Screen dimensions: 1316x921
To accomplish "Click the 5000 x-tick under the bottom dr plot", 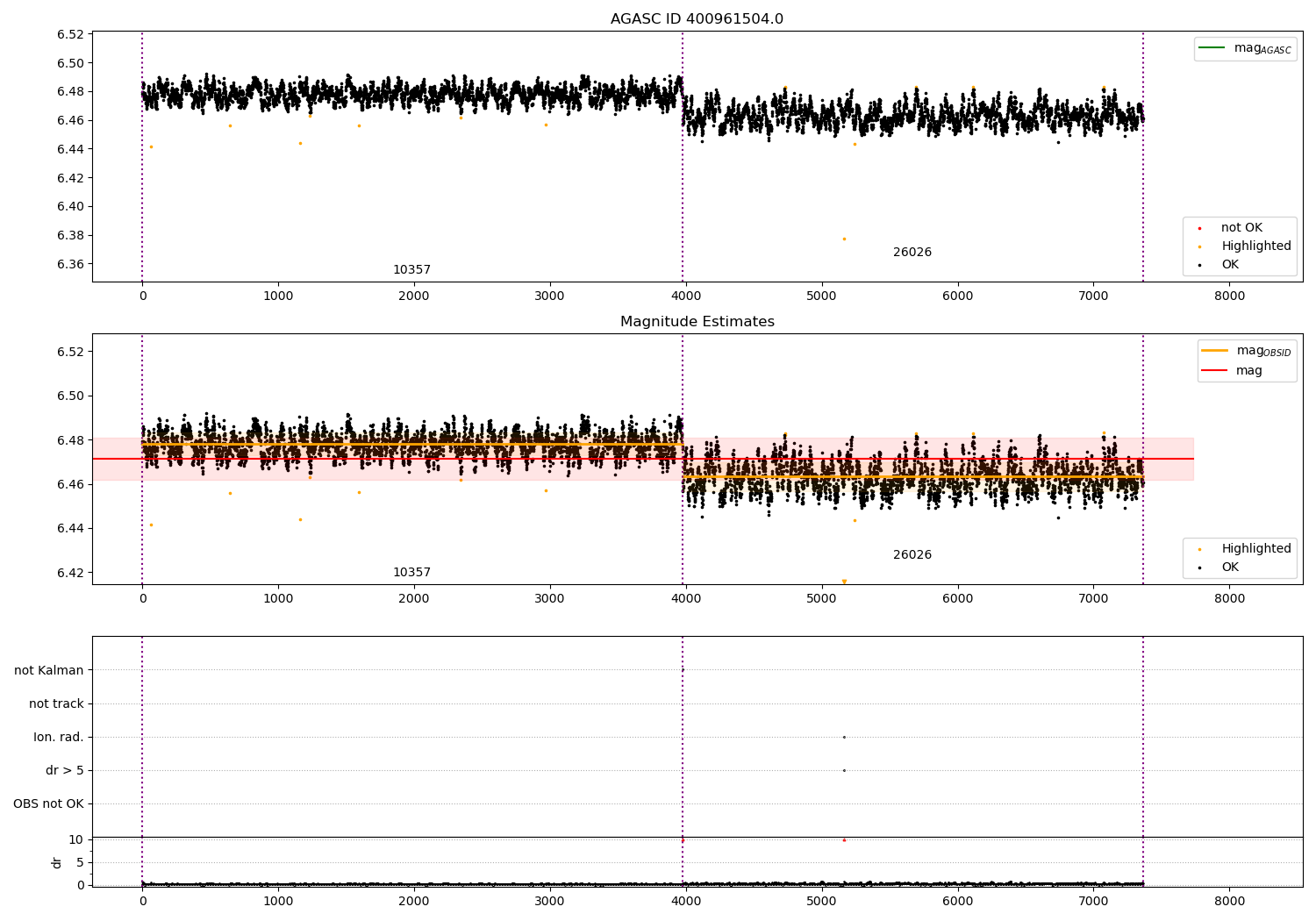I will [822, 901].
